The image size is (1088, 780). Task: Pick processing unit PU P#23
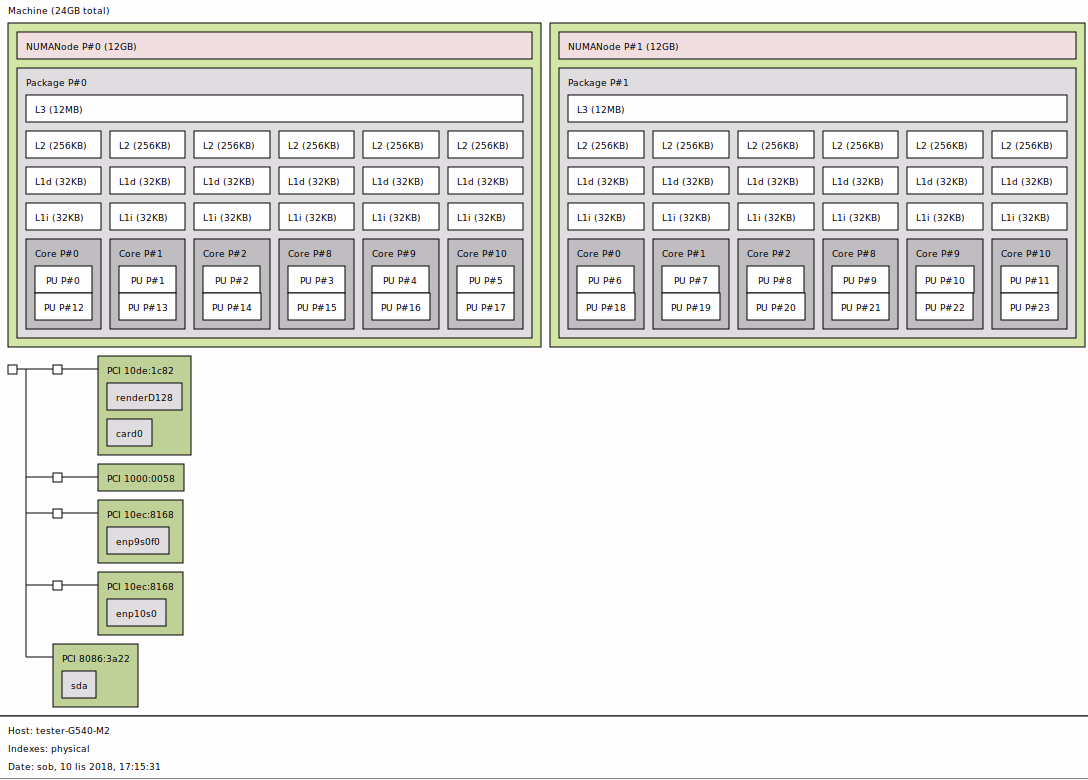point(1029,307)
